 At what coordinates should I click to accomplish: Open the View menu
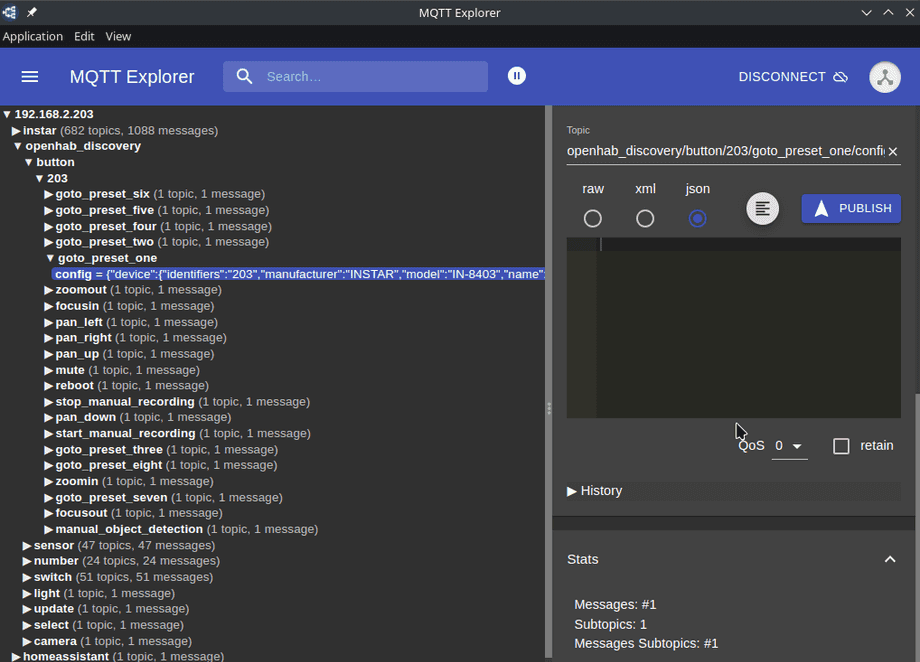(118, 36)
